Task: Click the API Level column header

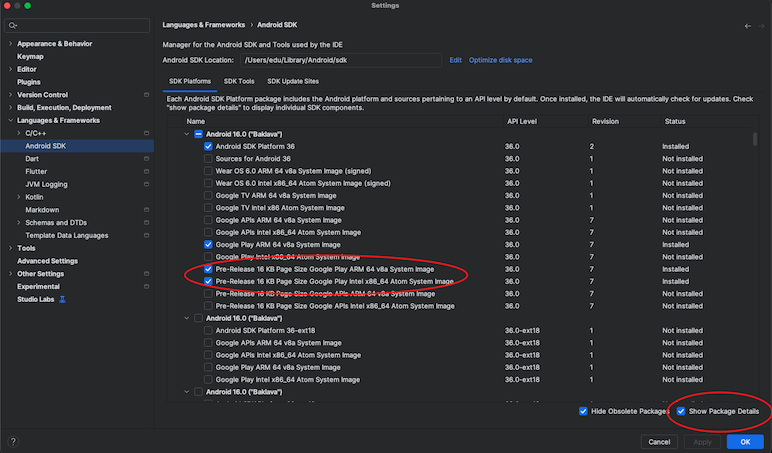Action: click(x=522, y=121)
